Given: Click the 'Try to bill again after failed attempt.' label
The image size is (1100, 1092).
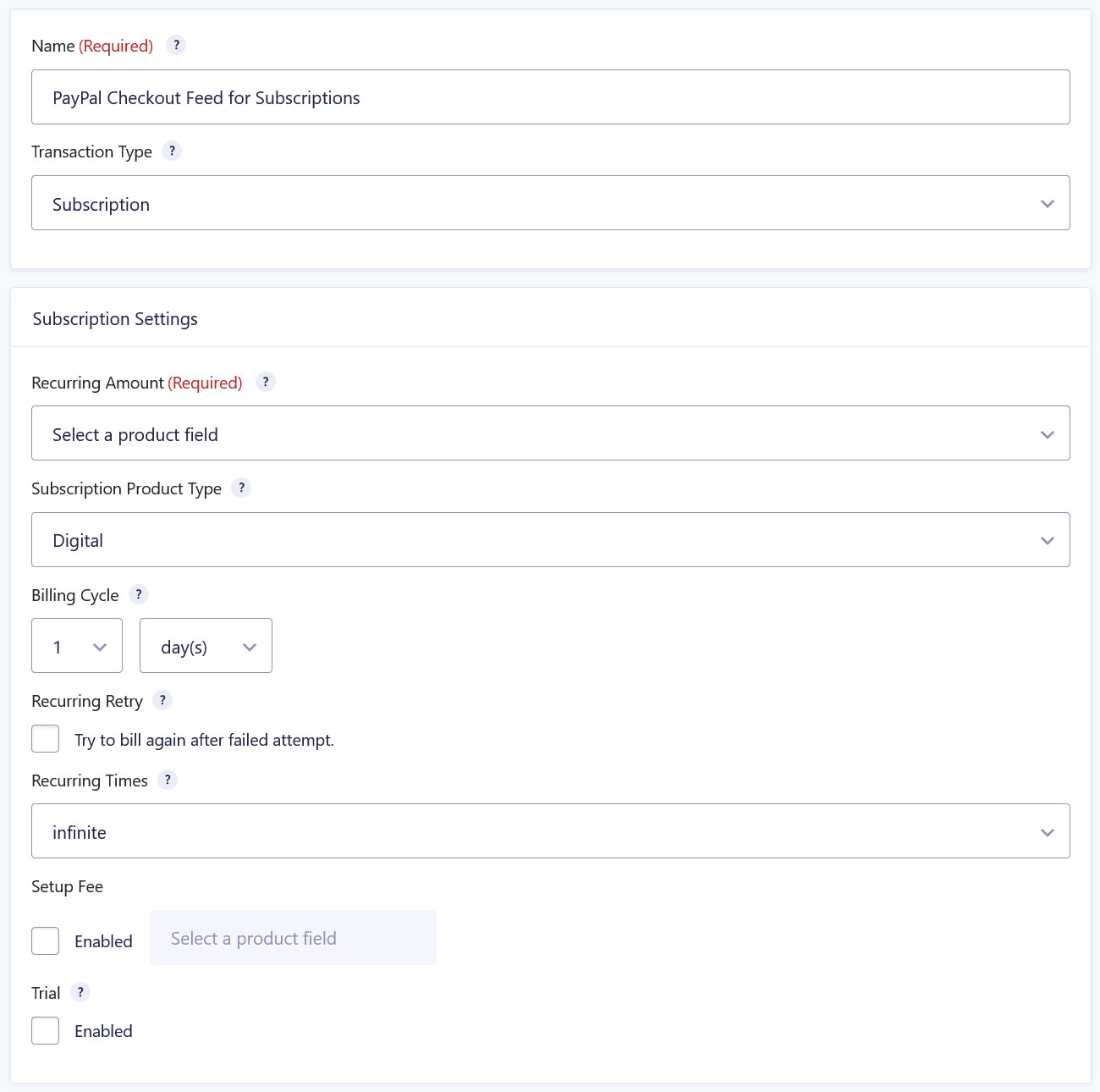Looking at the screenshot, I should tap(204, 740).
